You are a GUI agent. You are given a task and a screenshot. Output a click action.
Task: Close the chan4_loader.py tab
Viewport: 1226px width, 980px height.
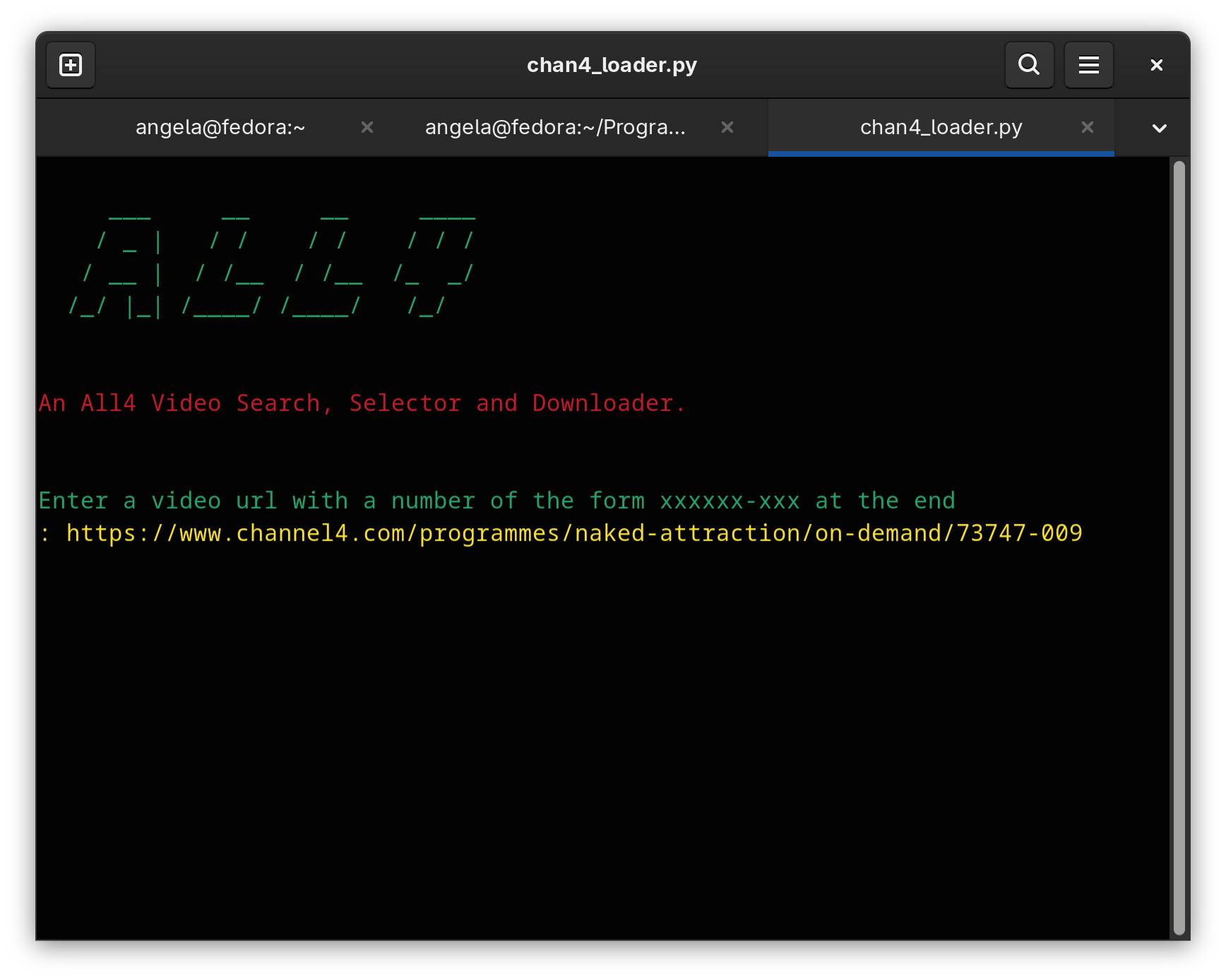pyautogui.click(x=1088, y=127)
